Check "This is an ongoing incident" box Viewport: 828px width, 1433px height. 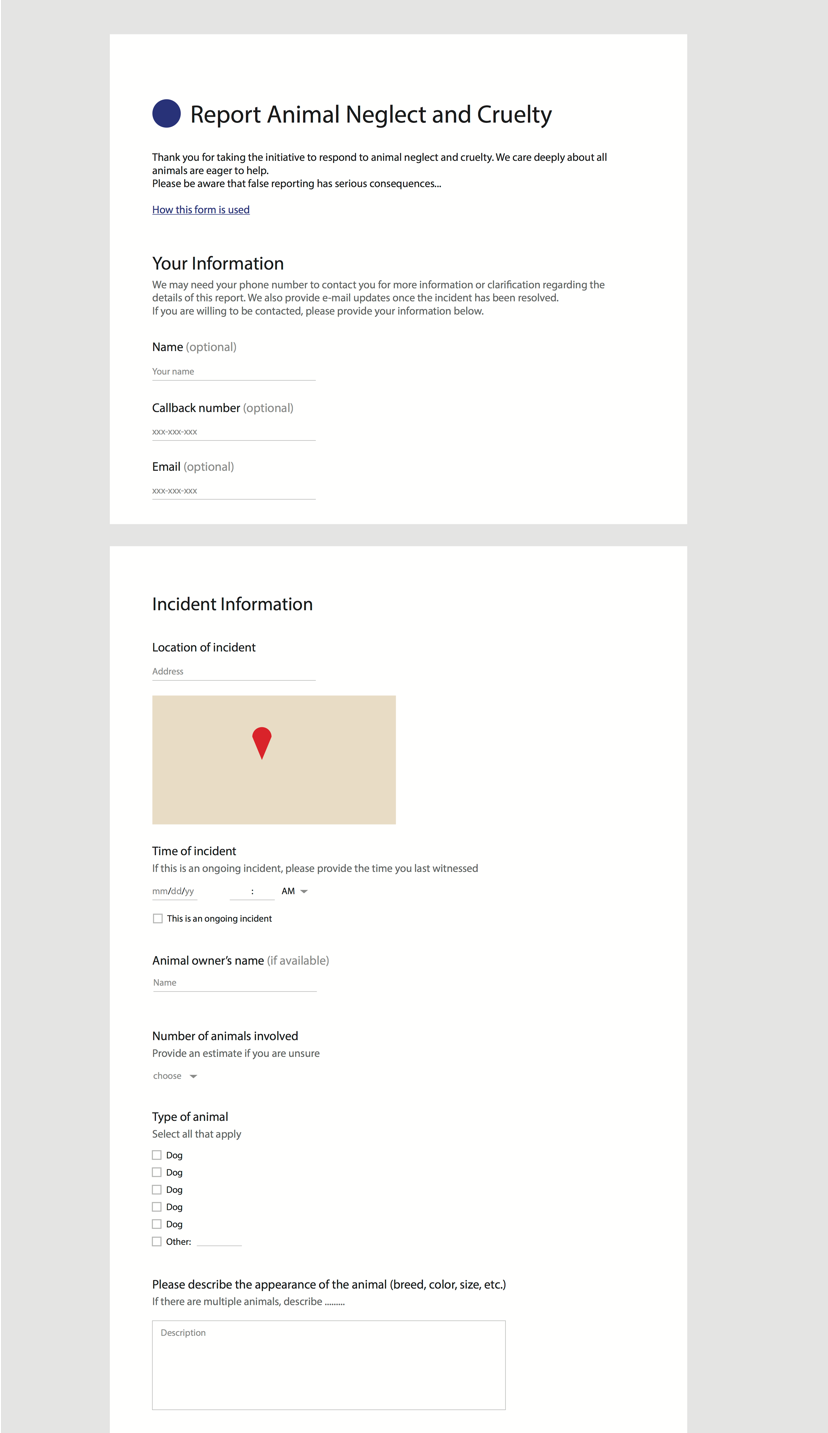point(157,919)
